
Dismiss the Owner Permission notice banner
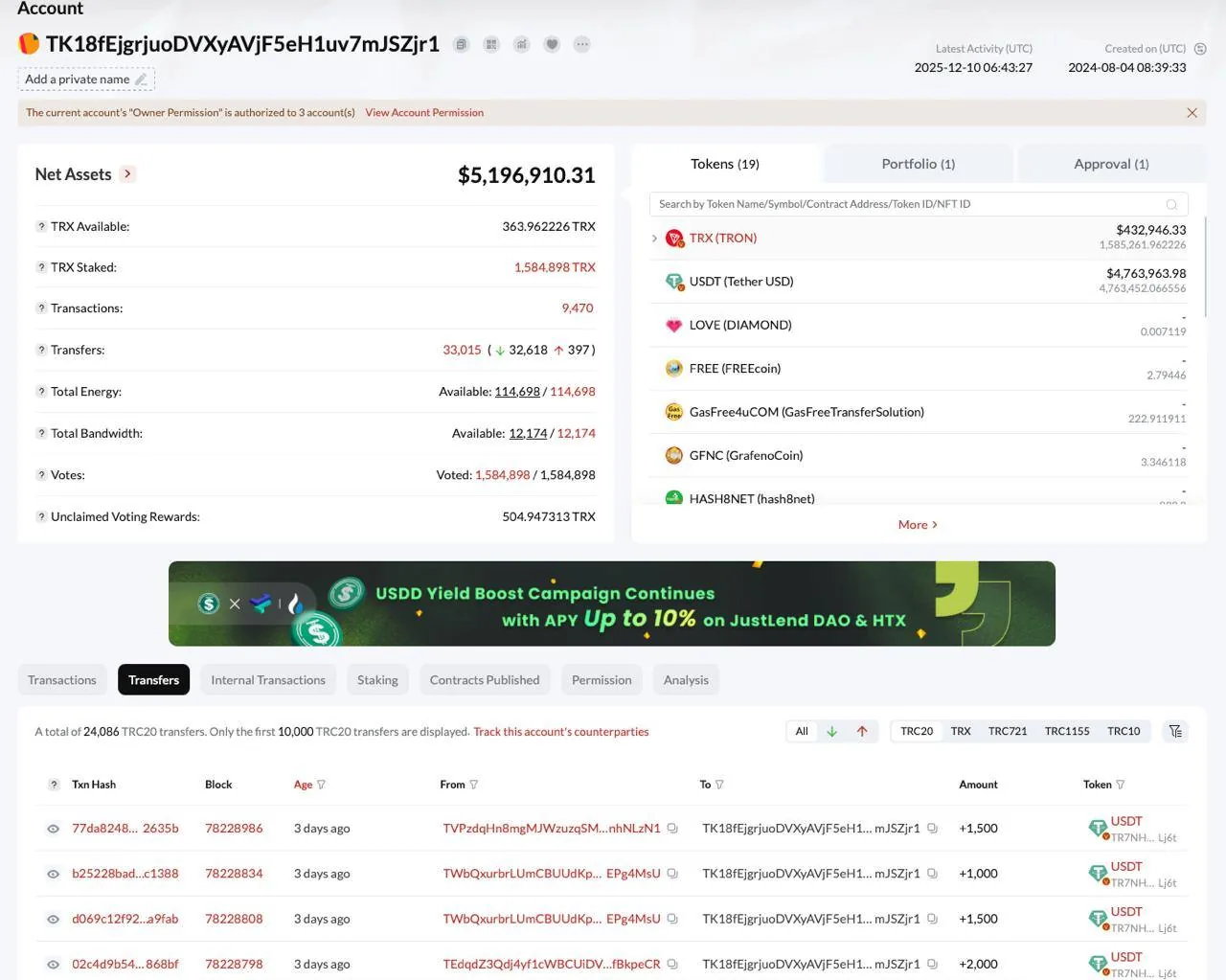(x=1192, y=113)
